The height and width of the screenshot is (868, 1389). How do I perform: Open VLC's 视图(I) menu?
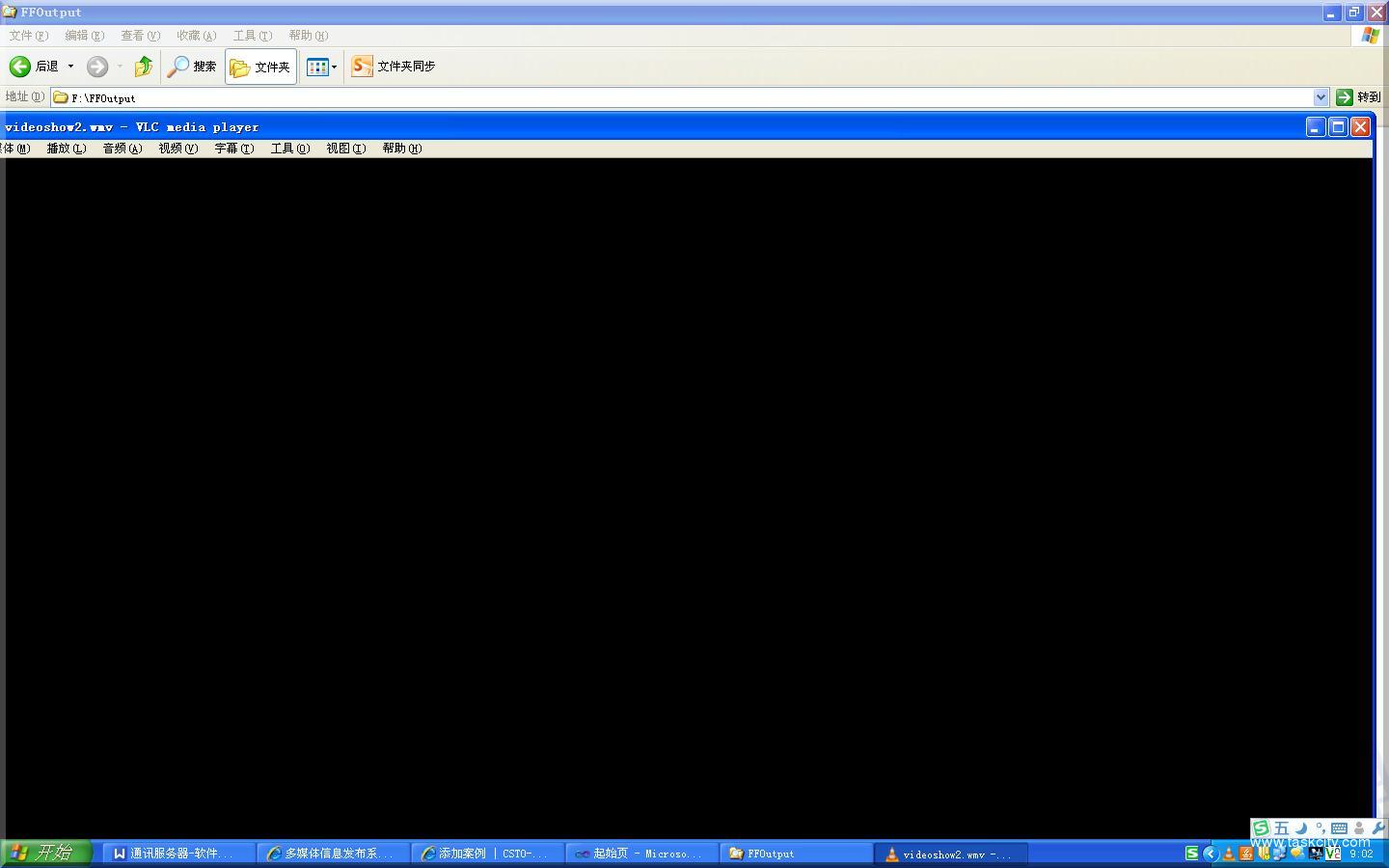click(x=346, y=149)
